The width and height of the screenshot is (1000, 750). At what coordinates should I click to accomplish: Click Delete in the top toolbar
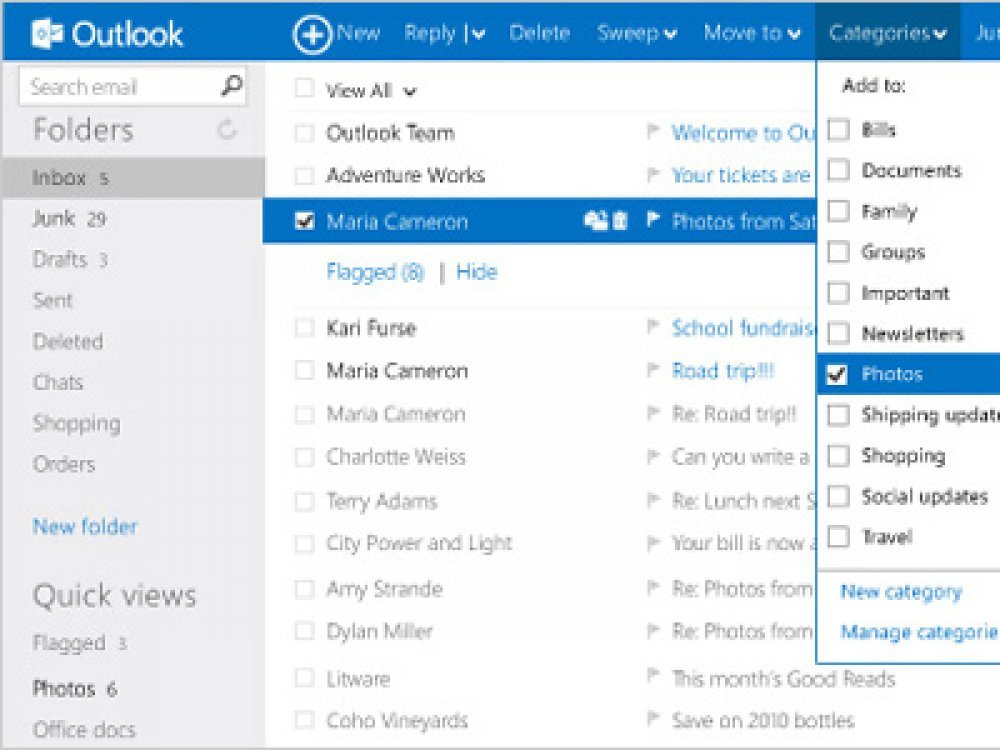pyautogui.click(x=539, y=33)
